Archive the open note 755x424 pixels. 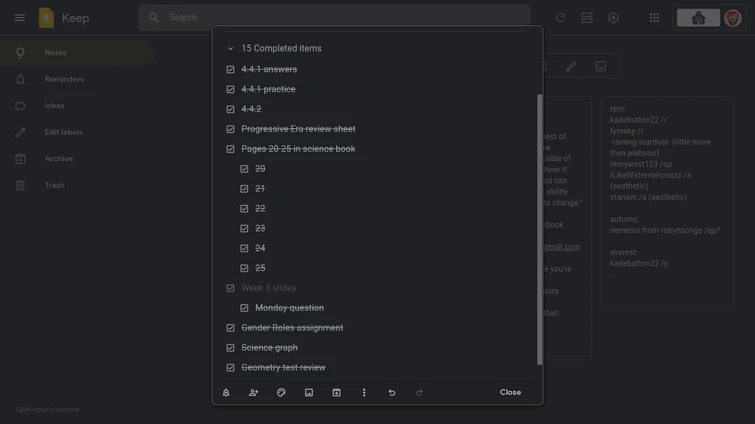pyautogui.click(x=337, y=392)
